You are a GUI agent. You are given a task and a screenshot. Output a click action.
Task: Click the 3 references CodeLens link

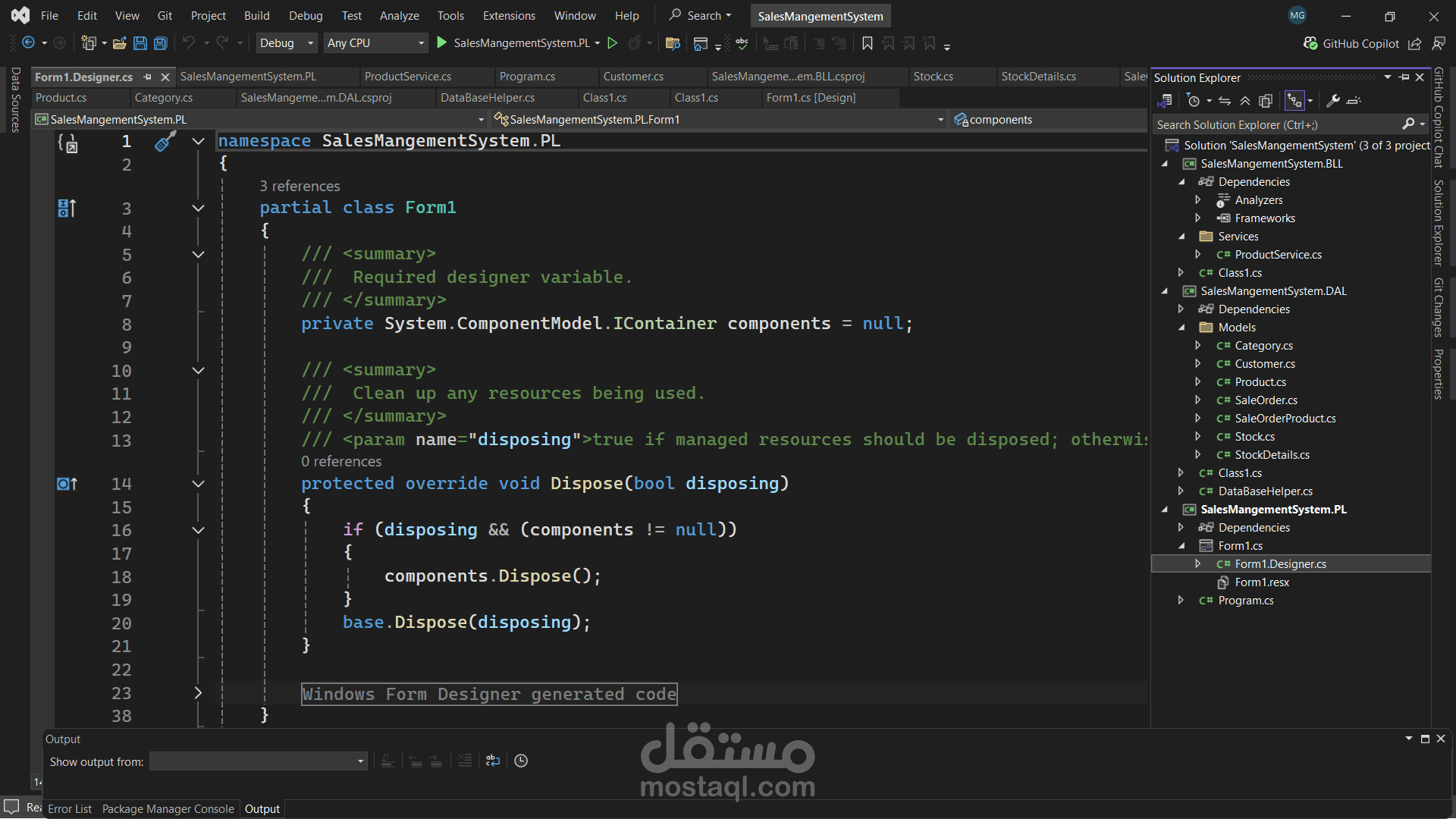(x=300, y=186)
